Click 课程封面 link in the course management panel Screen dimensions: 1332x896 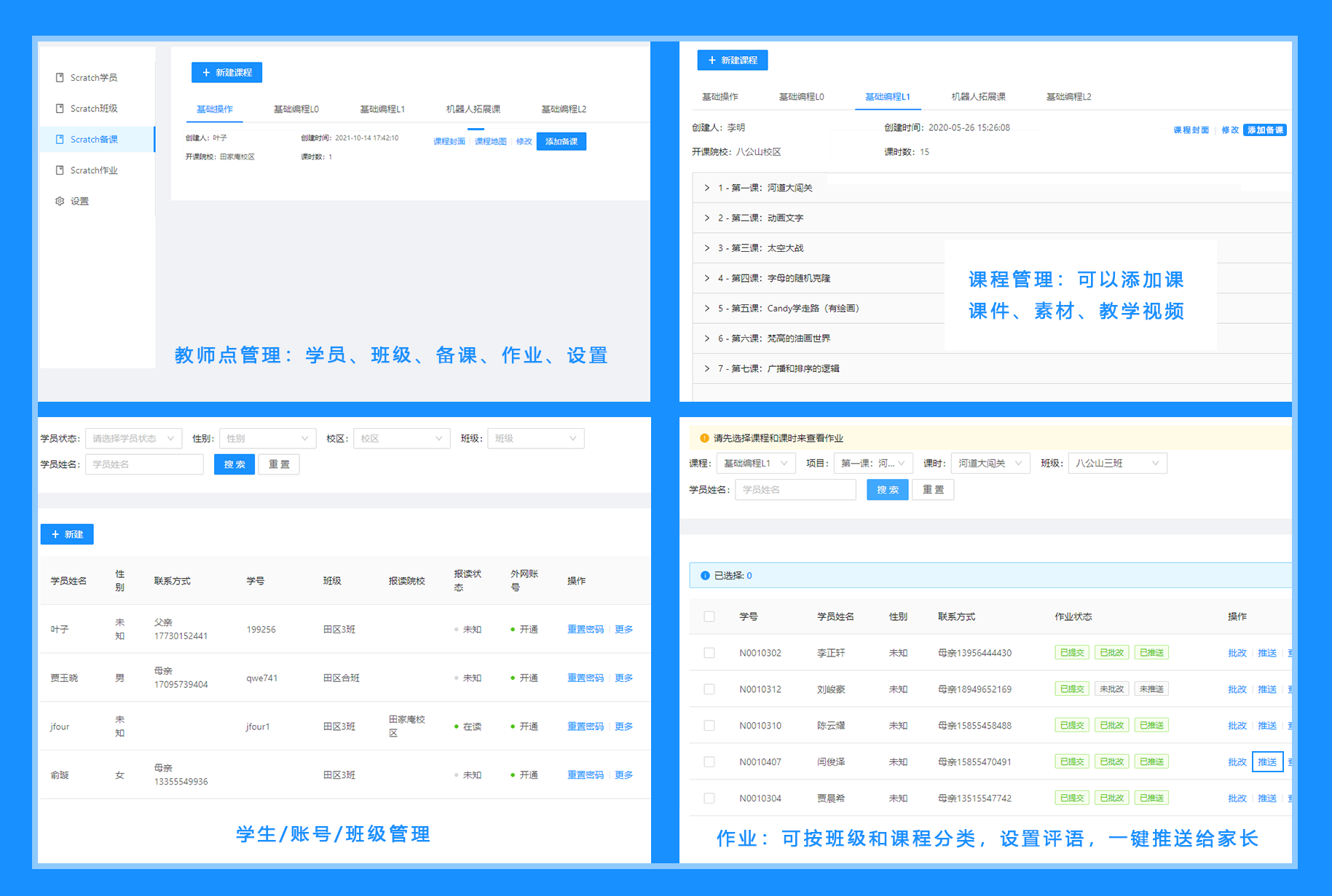1191,130
